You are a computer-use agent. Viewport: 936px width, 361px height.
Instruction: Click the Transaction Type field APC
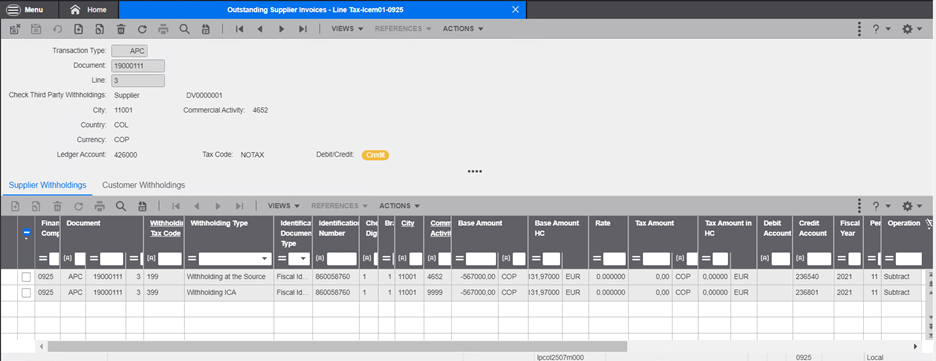(130, 51)
